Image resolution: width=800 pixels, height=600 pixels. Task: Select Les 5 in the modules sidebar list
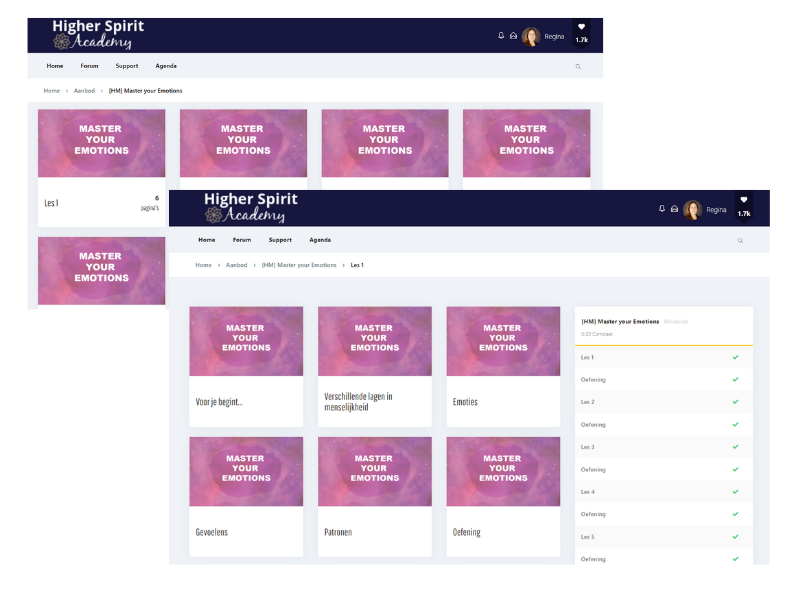(x=664, y=537)
